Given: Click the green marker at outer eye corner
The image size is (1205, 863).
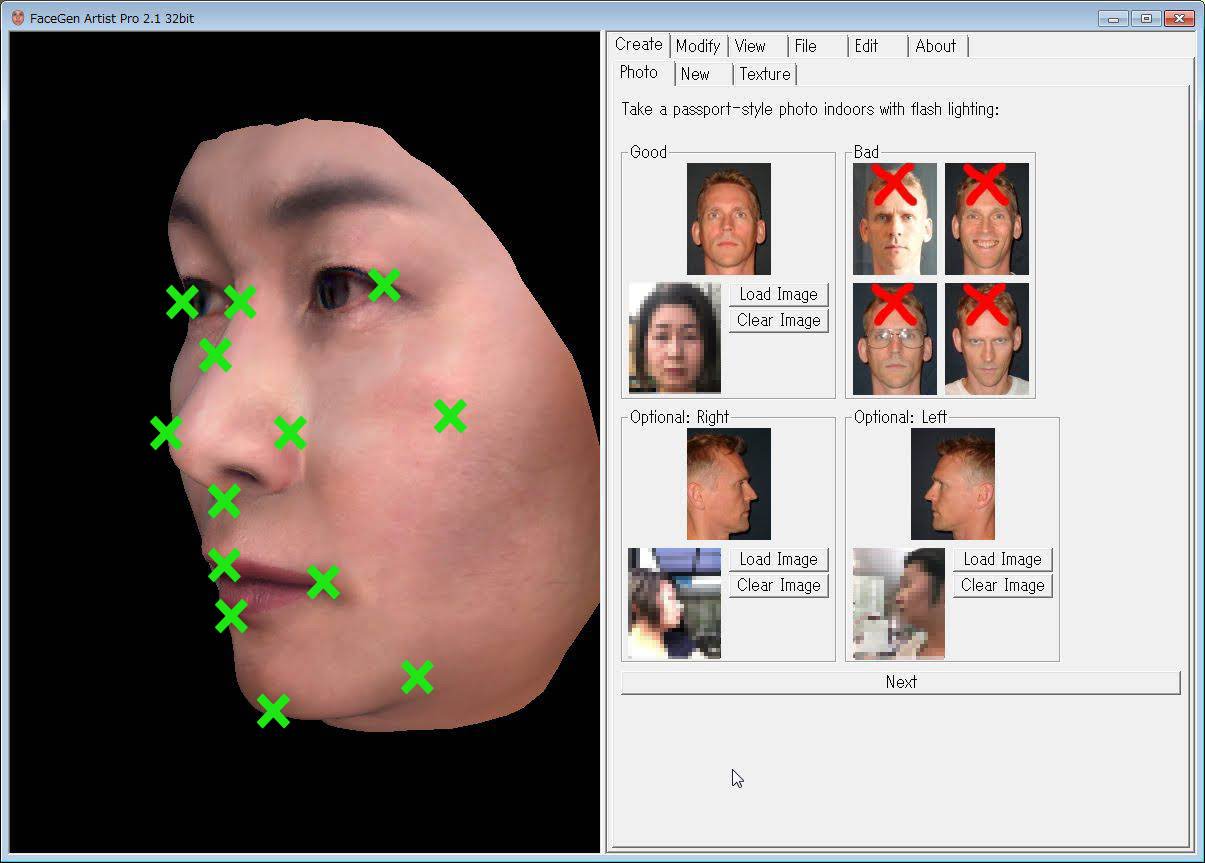Looking at the screenshot, I should [384, 285].
